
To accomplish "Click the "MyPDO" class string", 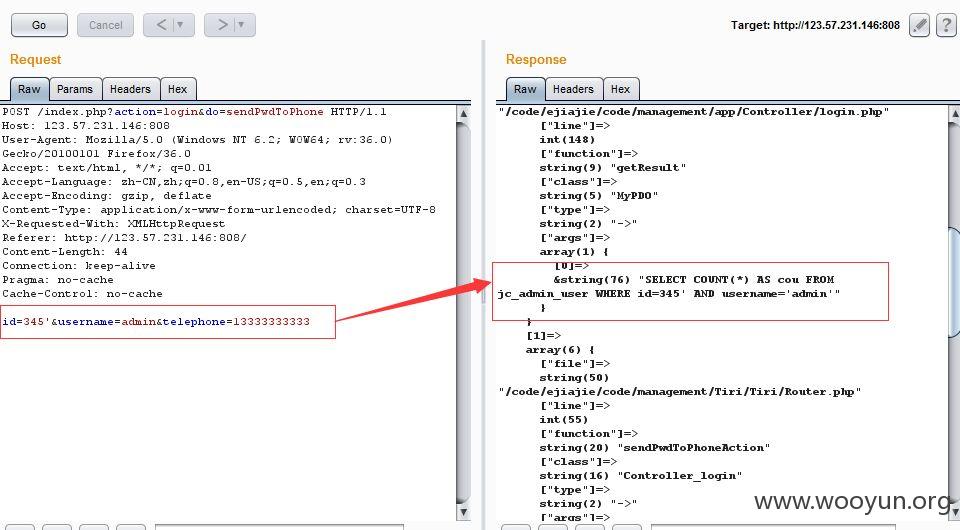I will coord(634,196).
